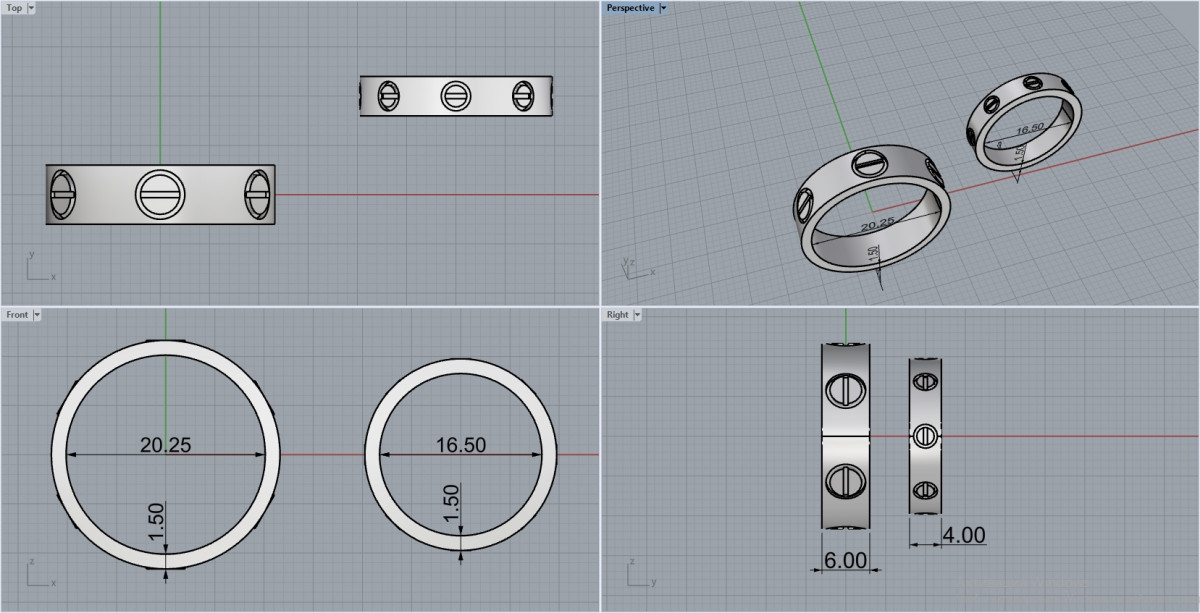
Task: Select the 1.50 dimension under 16.50 ring
Action: (x=452, y=502)
